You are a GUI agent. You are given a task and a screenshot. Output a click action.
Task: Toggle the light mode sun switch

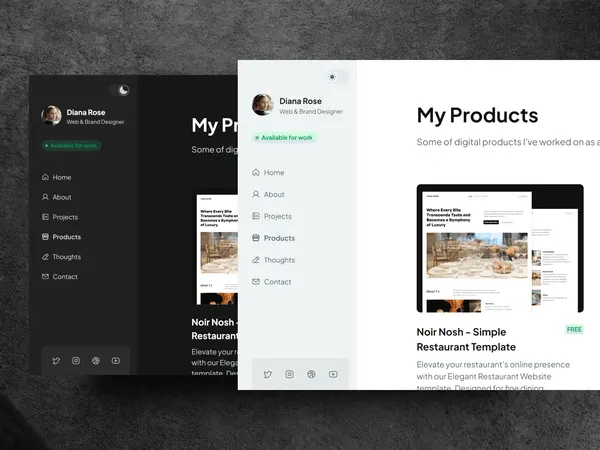click(x=338, y=77)
